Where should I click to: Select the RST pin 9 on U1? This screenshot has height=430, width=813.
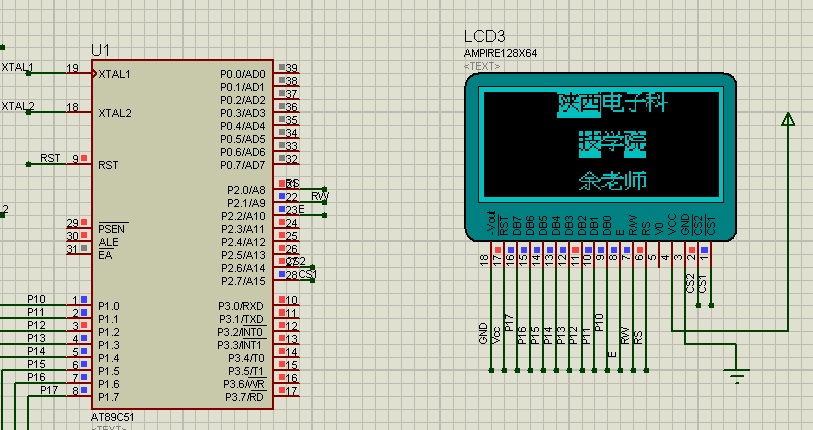click(x=76, y=159)
